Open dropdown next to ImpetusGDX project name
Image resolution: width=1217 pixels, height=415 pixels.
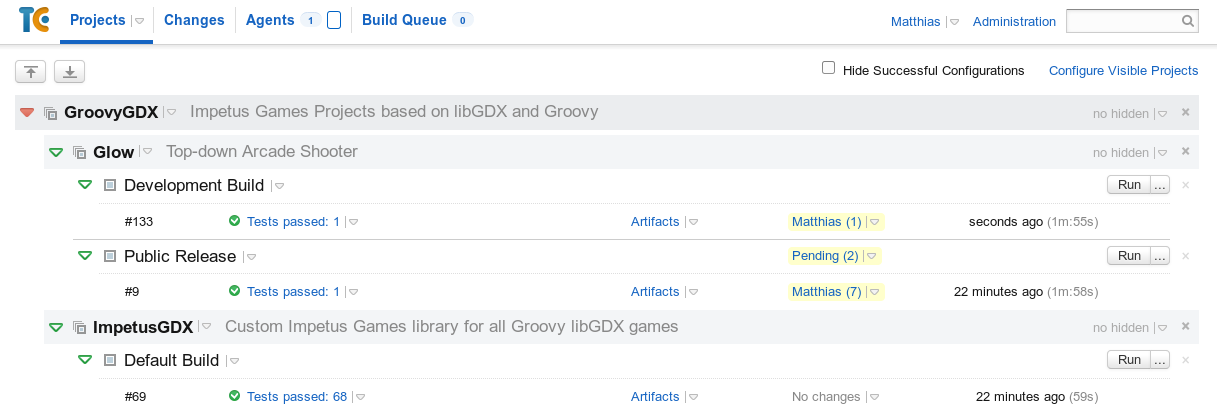206,327
